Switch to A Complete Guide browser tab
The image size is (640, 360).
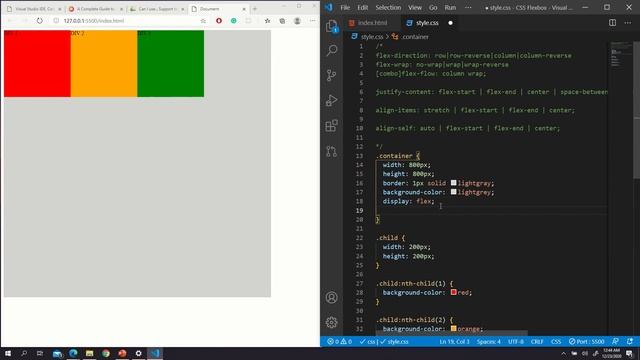point(96,9)
